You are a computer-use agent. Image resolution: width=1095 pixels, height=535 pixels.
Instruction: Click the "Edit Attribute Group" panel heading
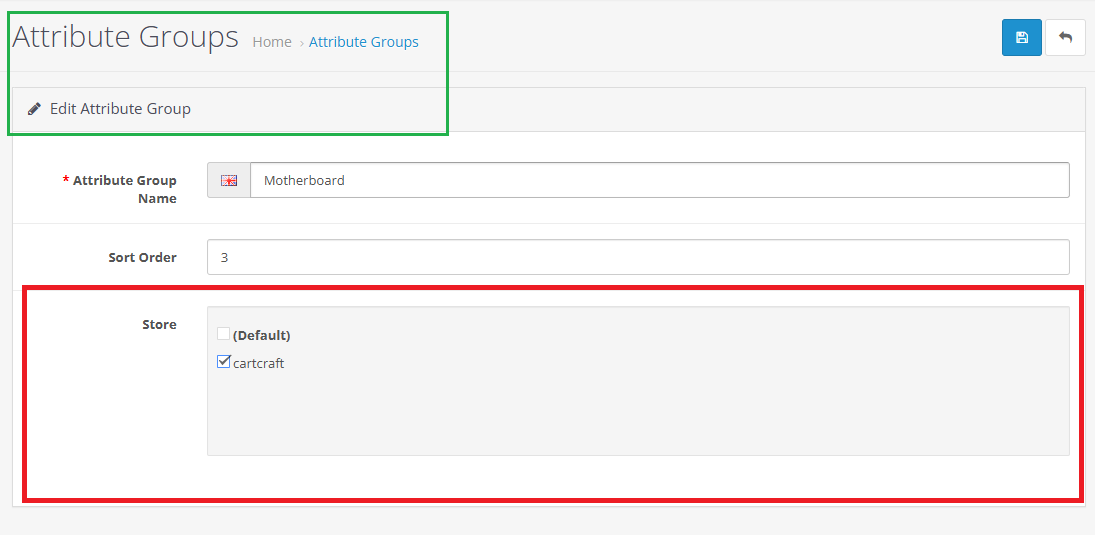pyautogui.click(x=120, y=109)
